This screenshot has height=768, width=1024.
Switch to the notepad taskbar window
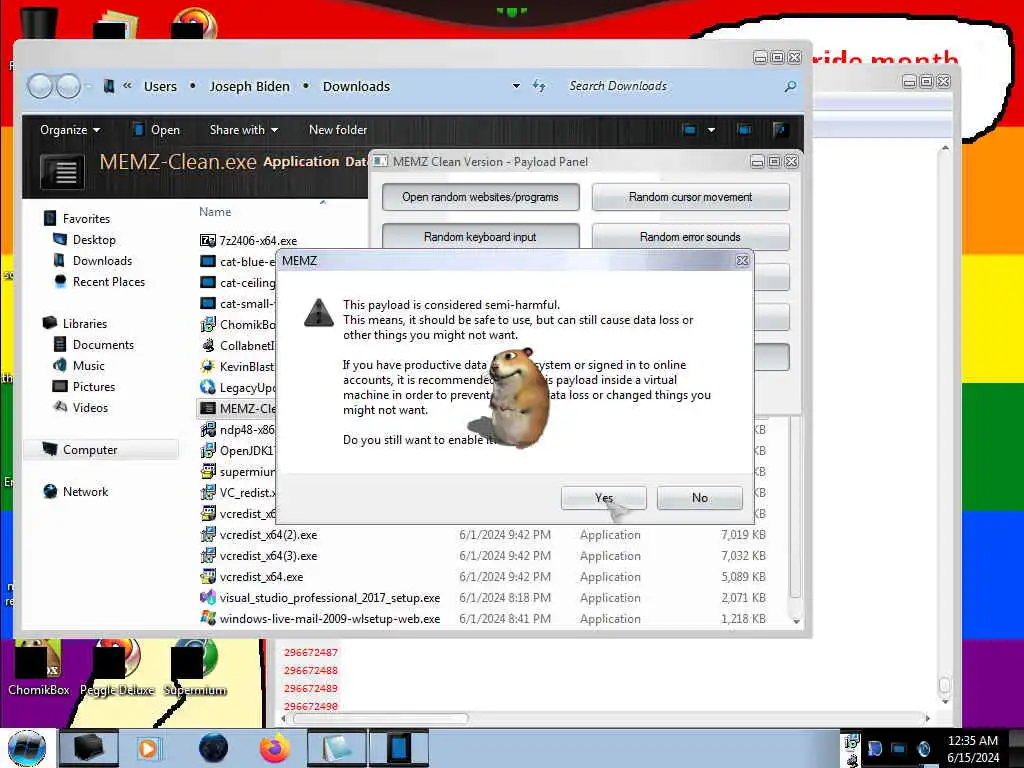click(x=337, y=748)
